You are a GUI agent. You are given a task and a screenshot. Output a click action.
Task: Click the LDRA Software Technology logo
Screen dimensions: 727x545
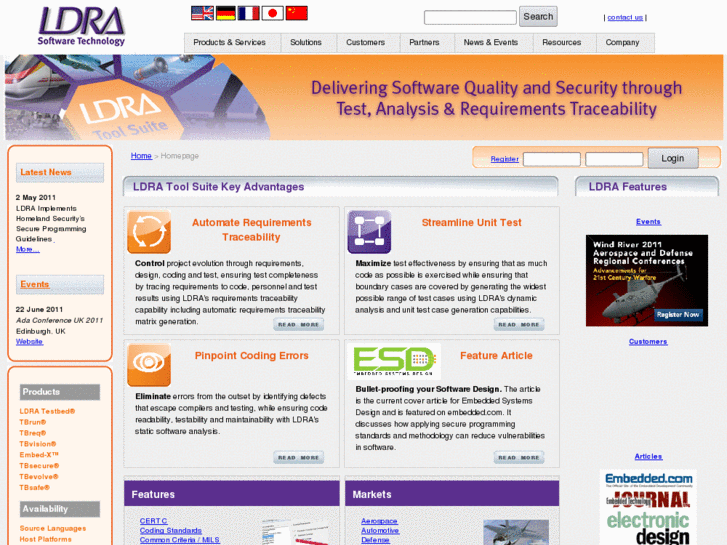pyautogui.click(x=82, y=26)
